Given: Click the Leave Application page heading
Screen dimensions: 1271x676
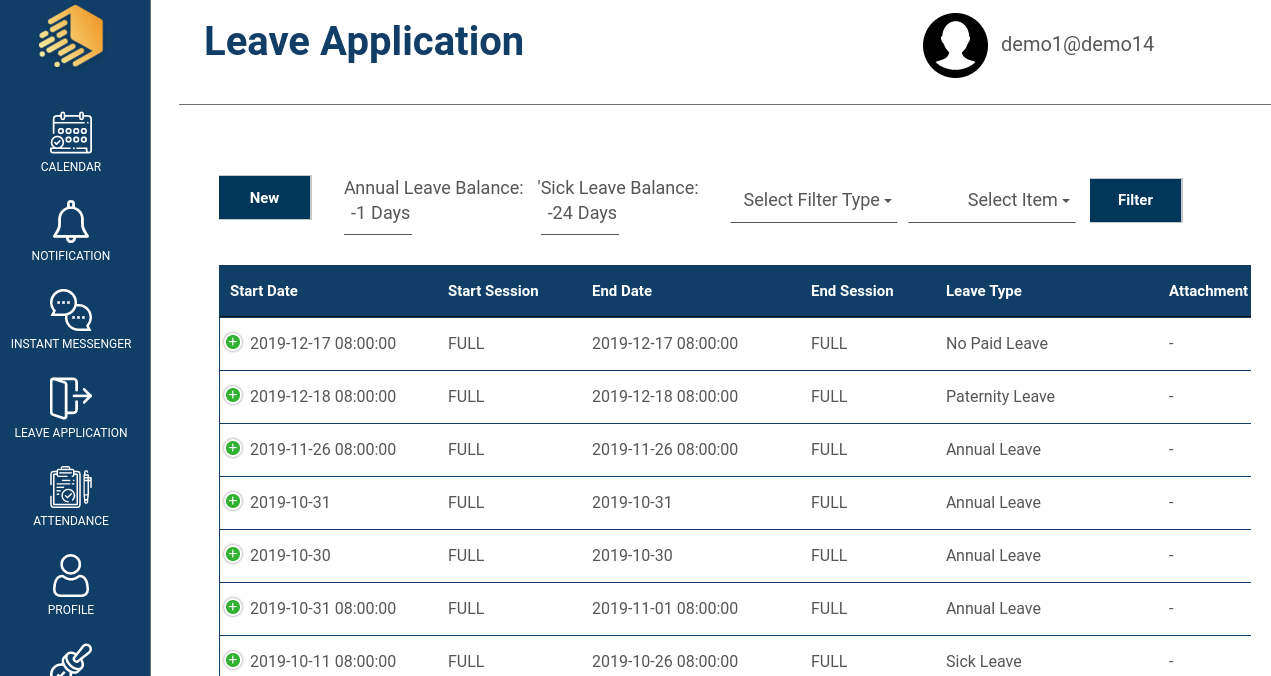Looking at the screenshot, I should (364, 42).
